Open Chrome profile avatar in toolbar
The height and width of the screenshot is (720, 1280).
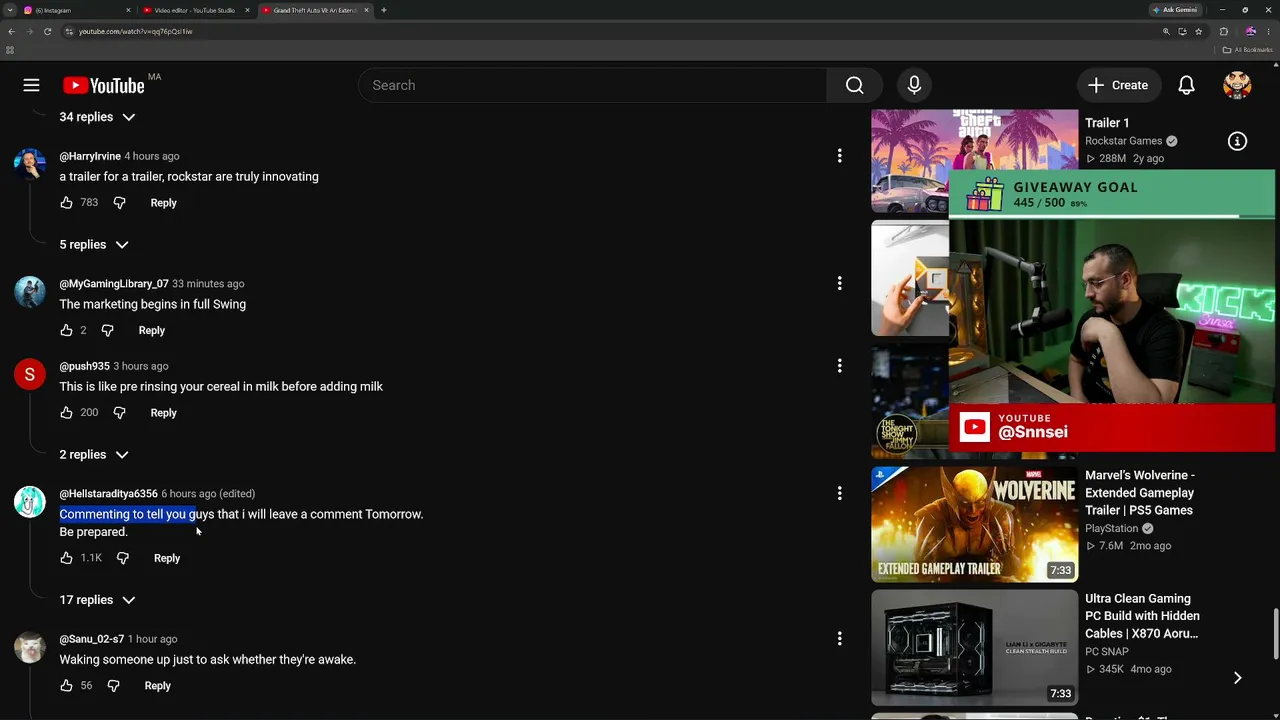[x=1250, y=31]
